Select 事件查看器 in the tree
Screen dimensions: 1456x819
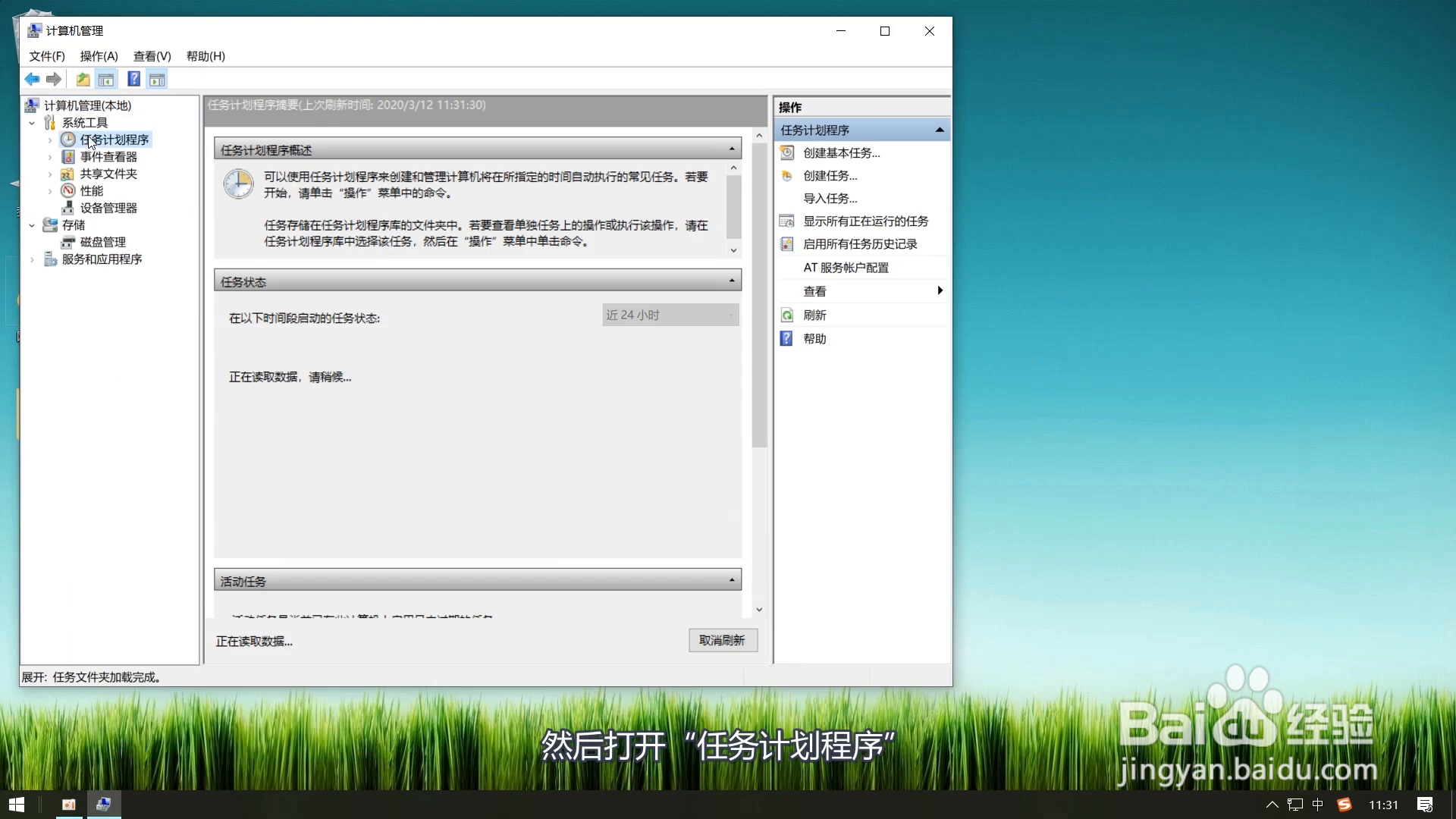[x=108, y=157]
